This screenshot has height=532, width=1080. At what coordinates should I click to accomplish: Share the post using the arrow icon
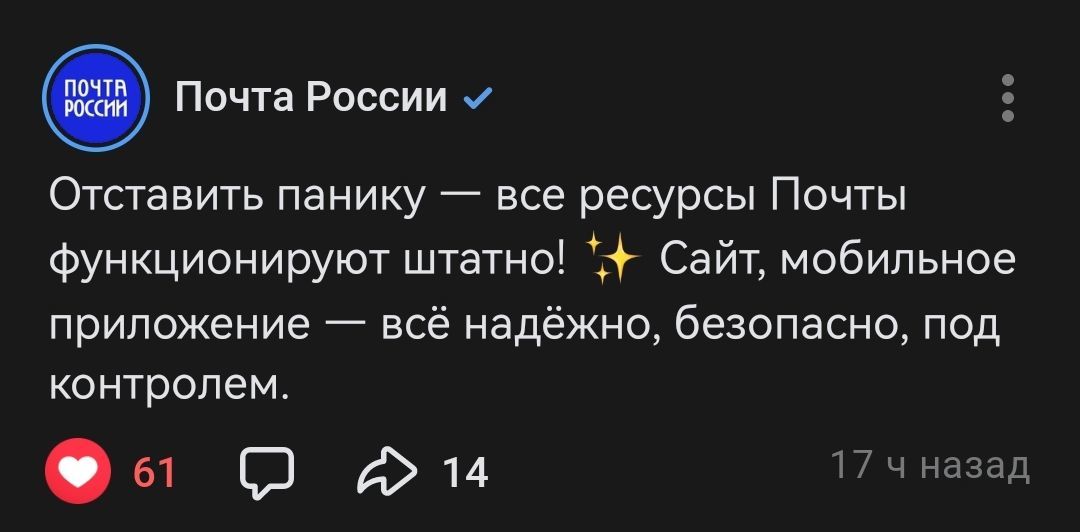(x=385, y=470)
